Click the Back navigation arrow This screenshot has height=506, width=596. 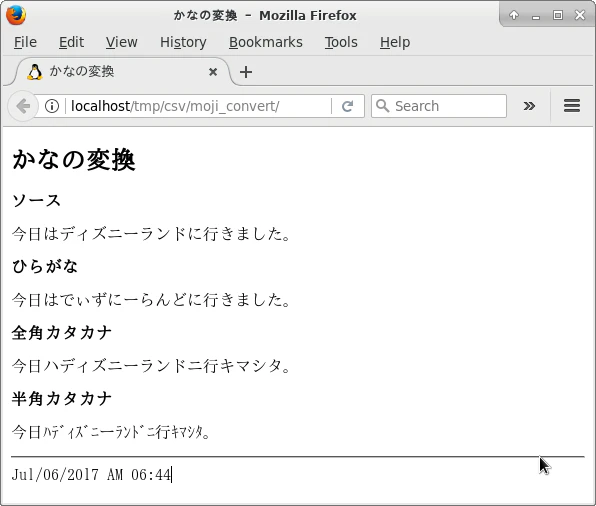click(23, 106)
